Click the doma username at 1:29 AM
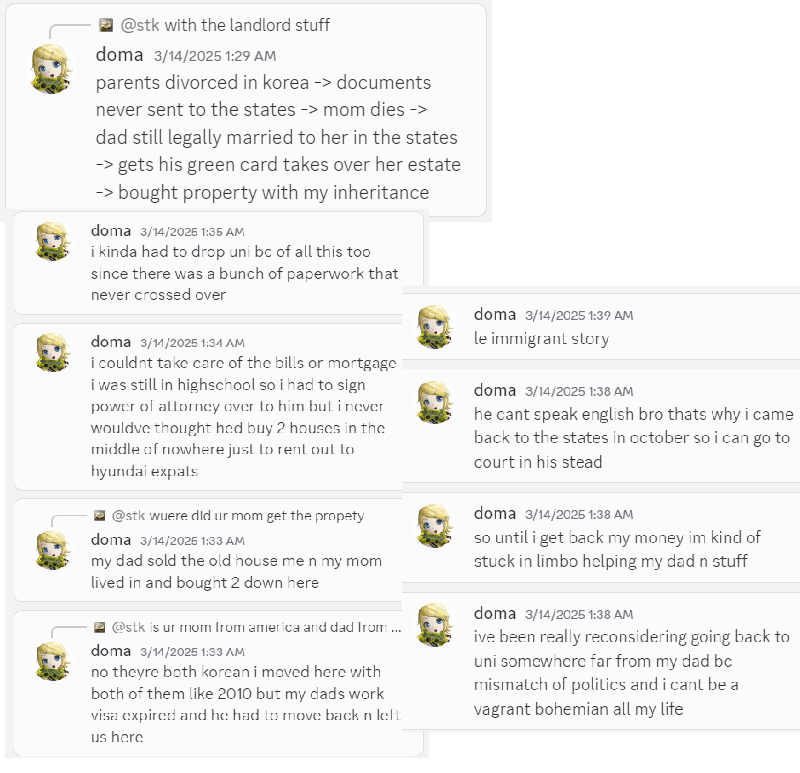The width and height of the screenshot is (800, 773). 119,55
